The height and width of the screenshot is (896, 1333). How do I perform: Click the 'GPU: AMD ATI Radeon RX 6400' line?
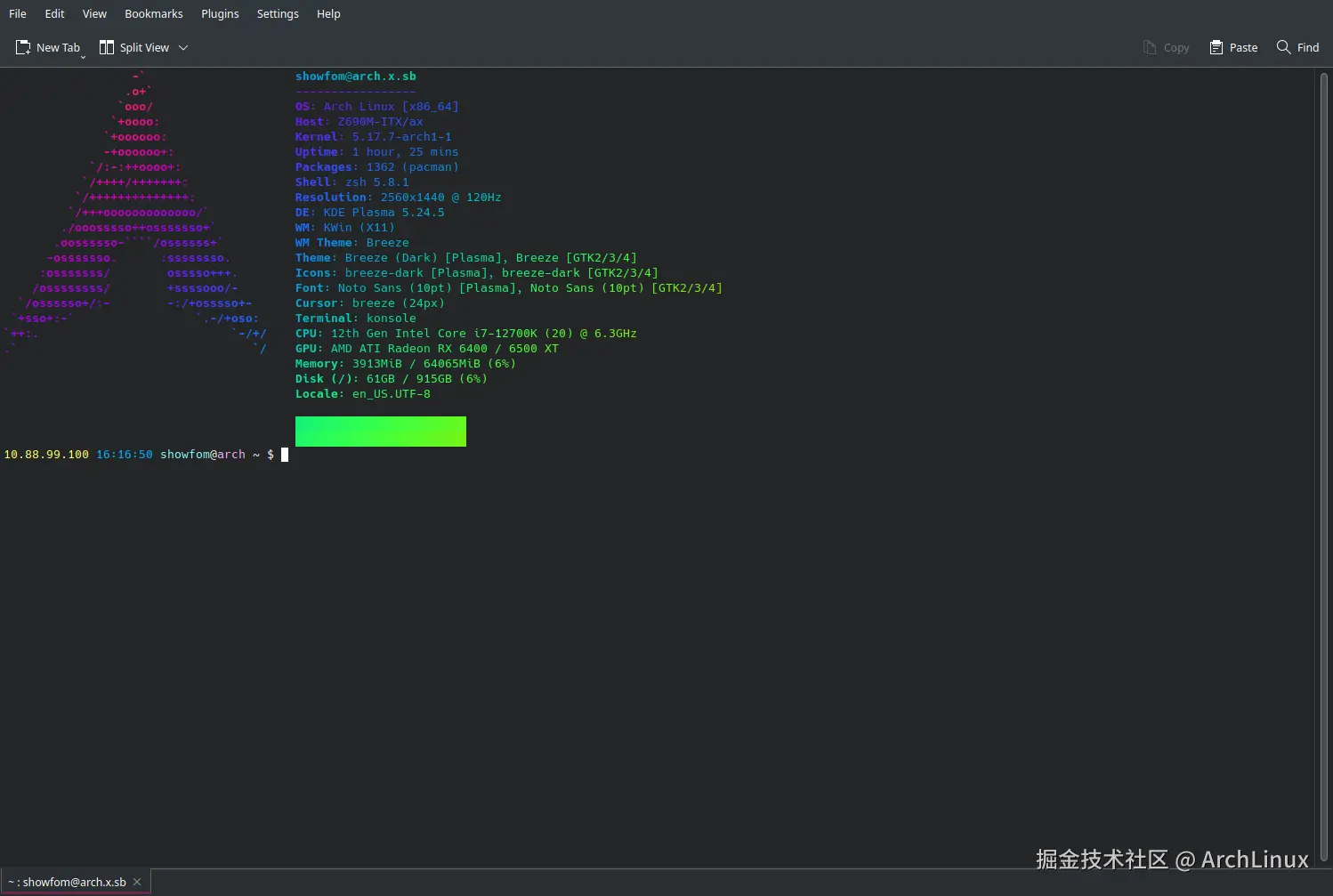click(x=427, y=349)
